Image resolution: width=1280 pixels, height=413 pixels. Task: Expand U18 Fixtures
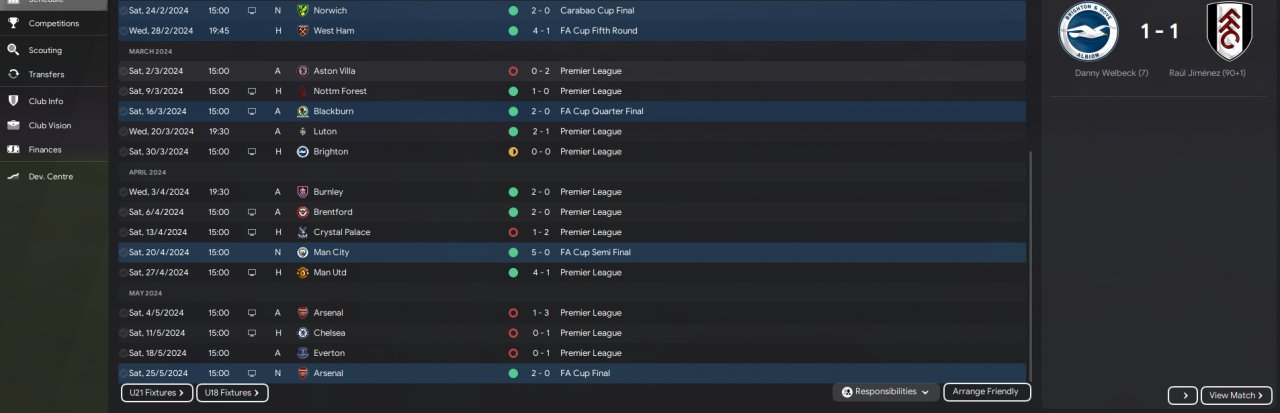click(232, 393)
